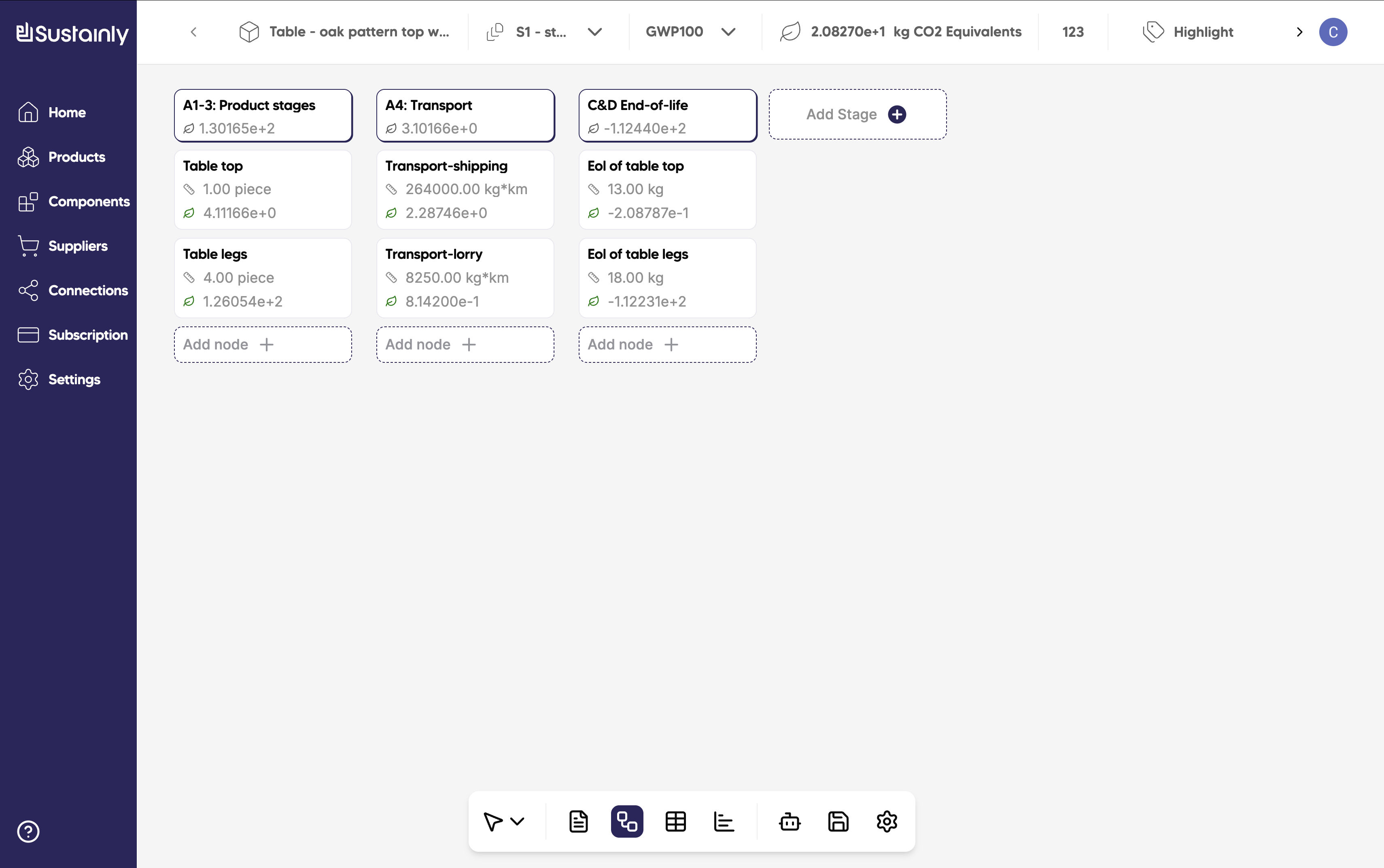The image size is (1384, 868).
Task: Open the help question mark icon
Action: (28, 831)
